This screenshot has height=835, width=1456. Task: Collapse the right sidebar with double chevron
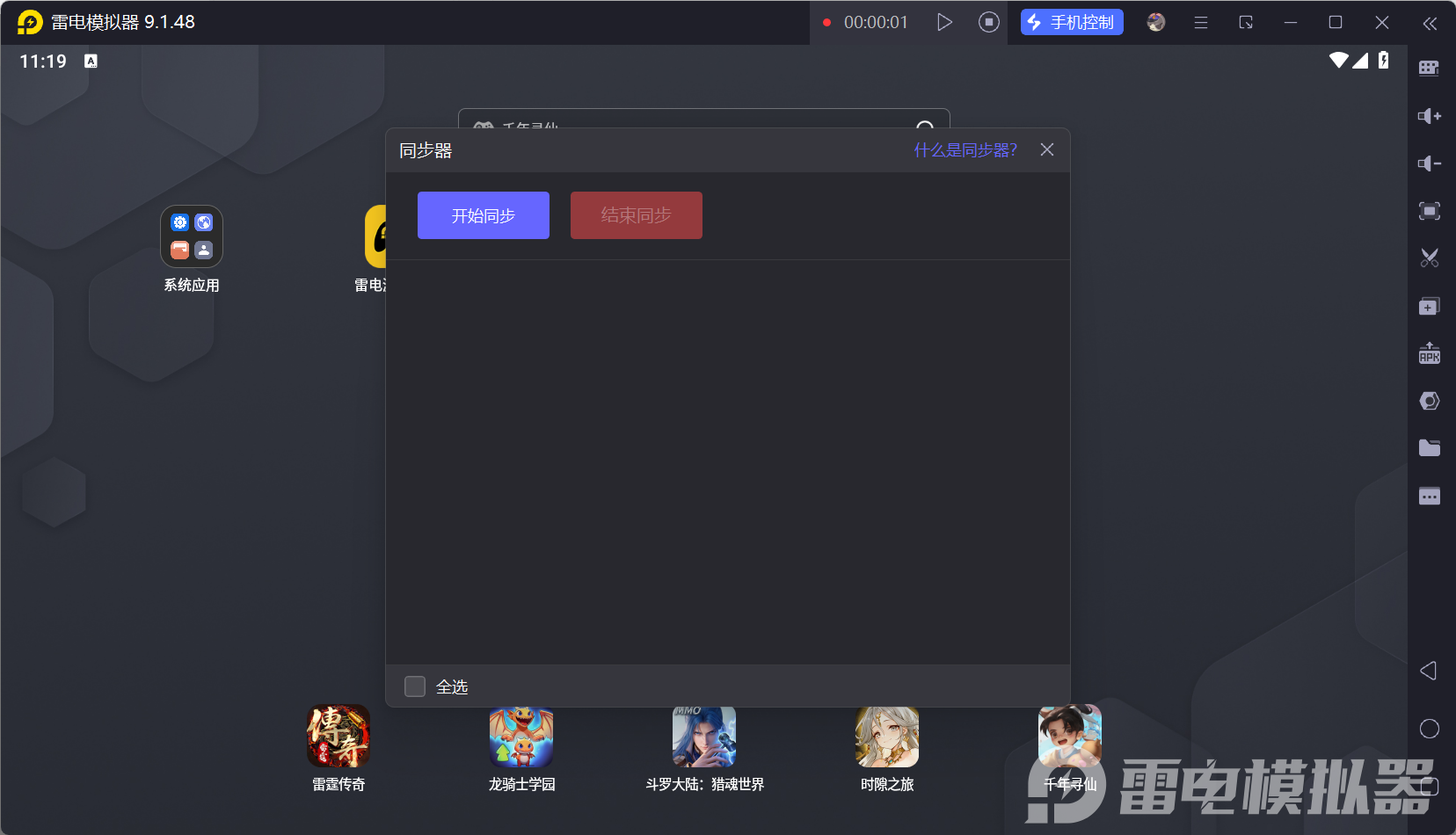pos(1430,24)
